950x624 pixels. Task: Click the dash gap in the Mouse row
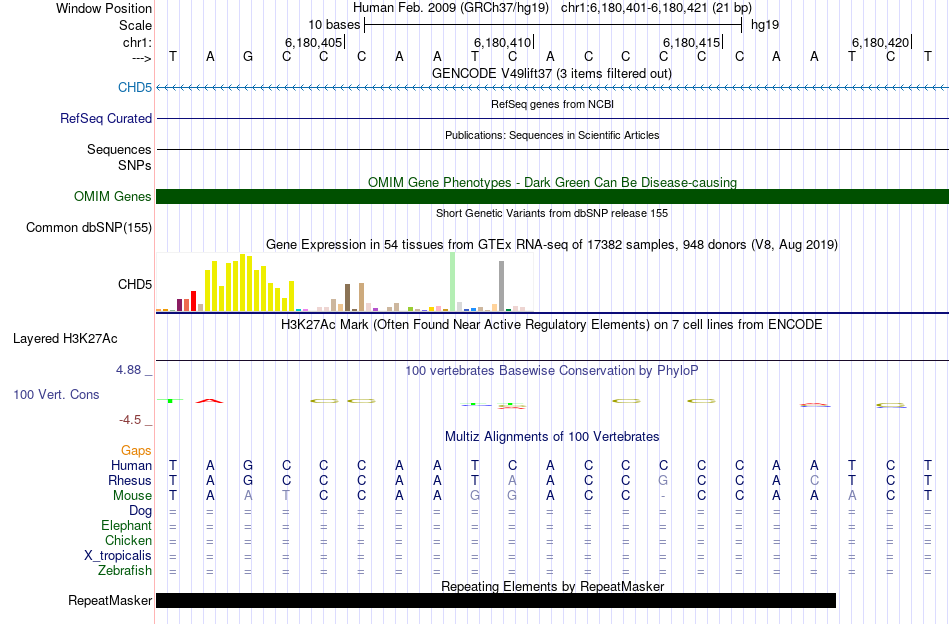[663, 496]
